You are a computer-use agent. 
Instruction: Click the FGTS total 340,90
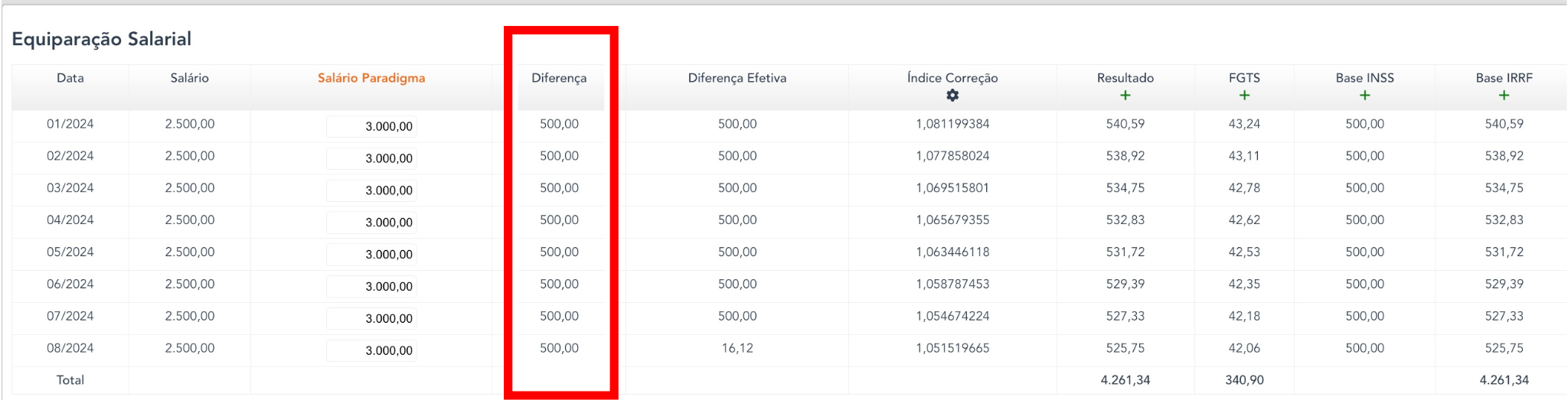(x=1244, y=380)
